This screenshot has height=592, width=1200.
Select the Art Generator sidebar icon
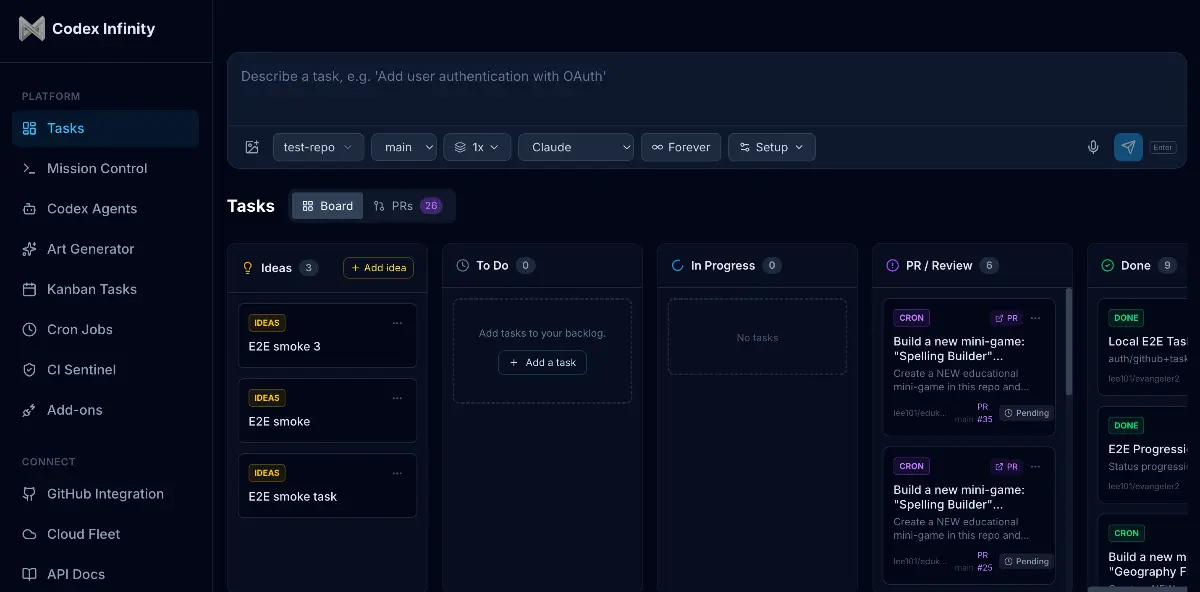tap(27, 249)
